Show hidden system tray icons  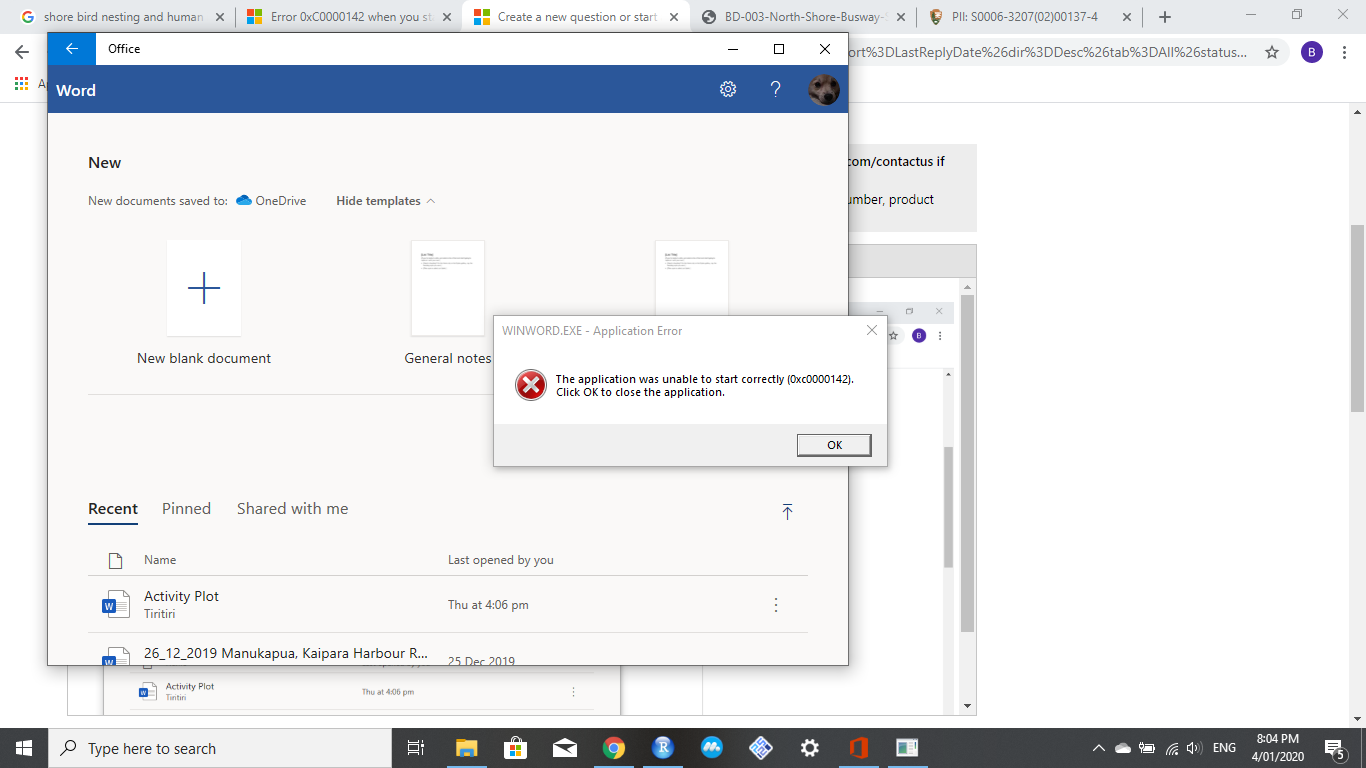[x=1099, y=748]
